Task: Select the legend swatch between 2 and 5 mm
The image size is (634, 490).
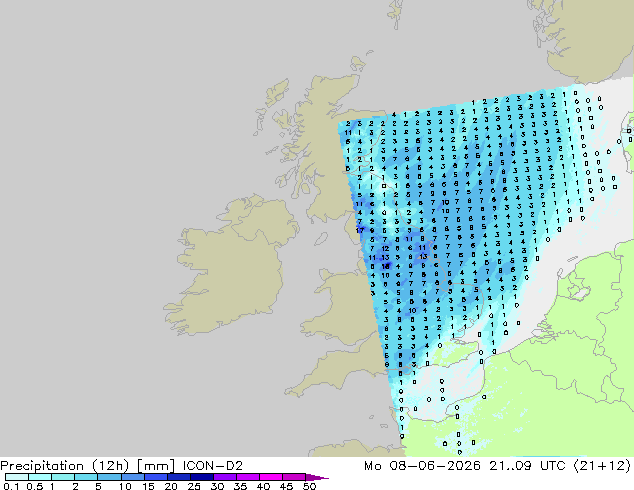Action: pos(86,477)
